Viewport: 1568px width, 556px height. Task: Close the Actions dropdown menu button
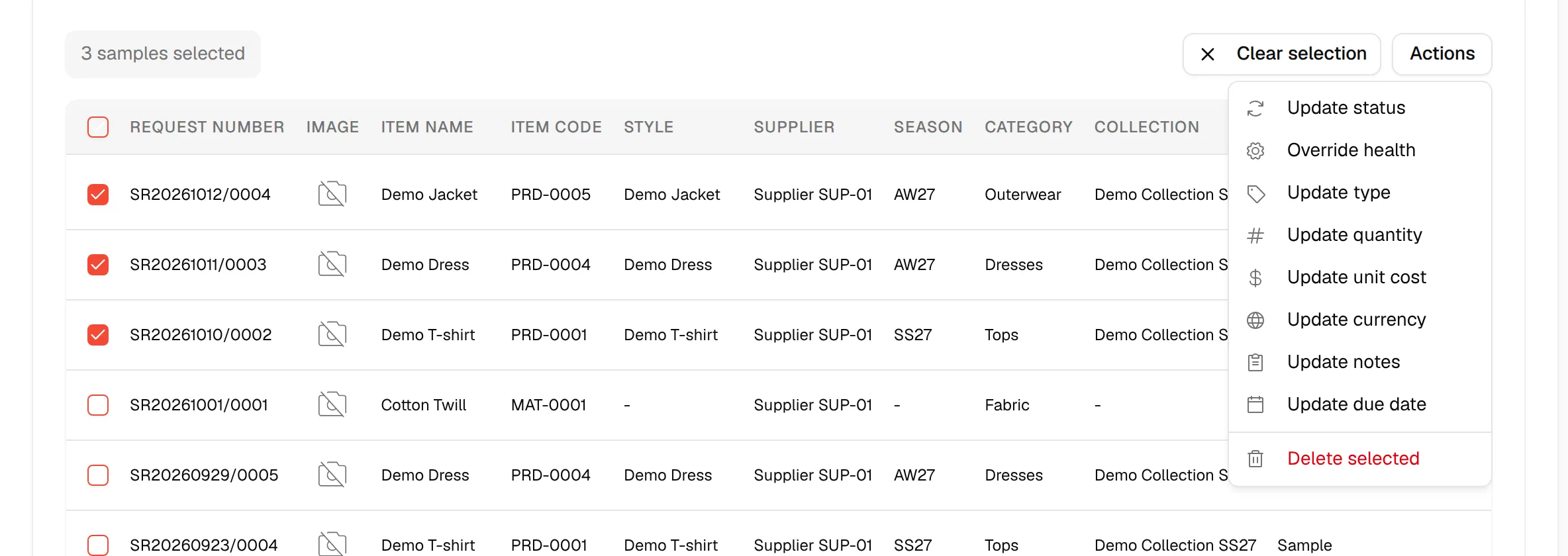[1442, 54]
